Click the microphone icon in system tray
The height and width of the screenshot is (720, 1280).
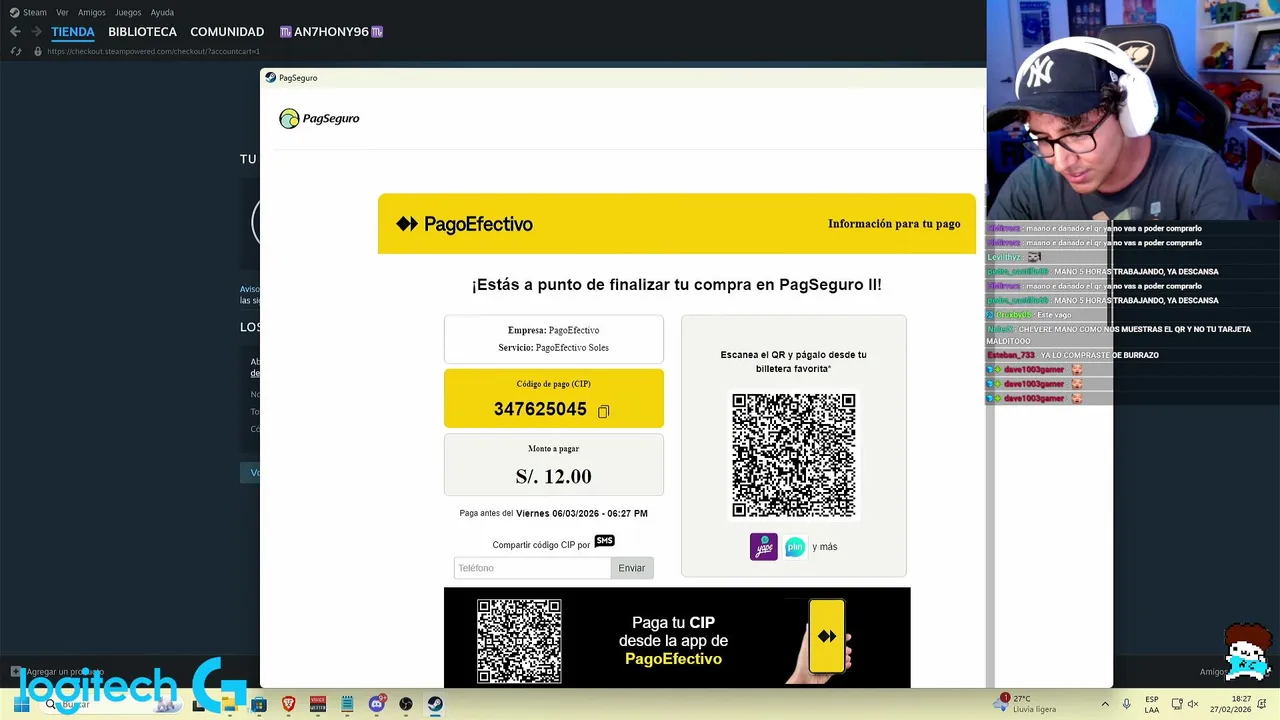[1126, 704]
